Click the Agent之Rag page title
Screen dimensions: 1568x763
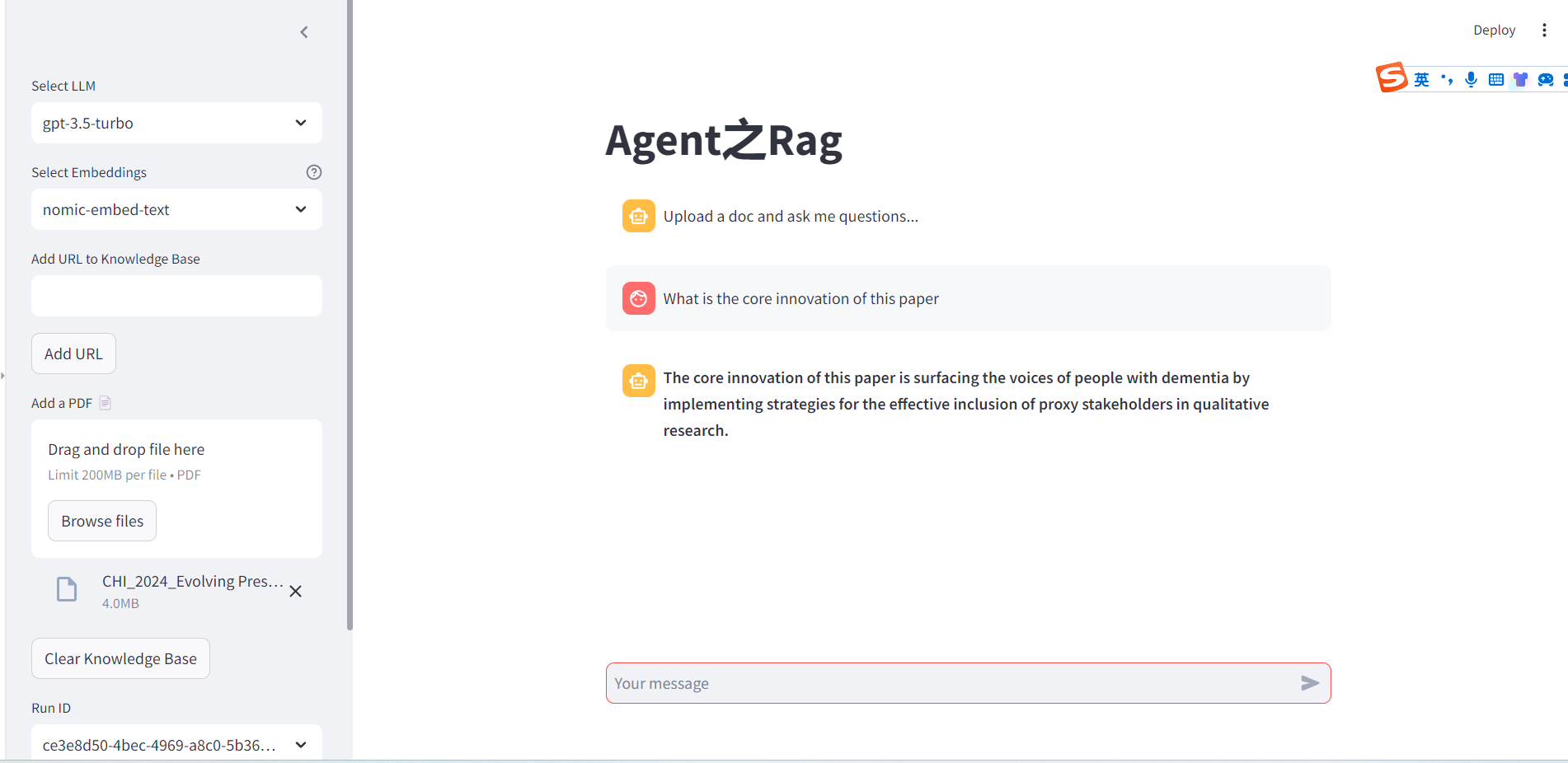coord(723,140)
